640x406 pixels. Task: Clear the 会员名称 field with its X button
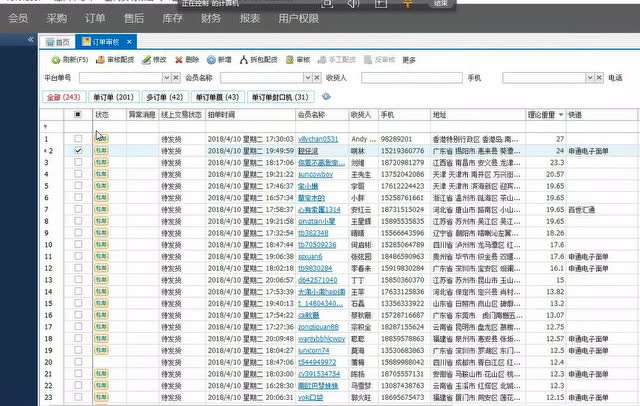[317, 78]
